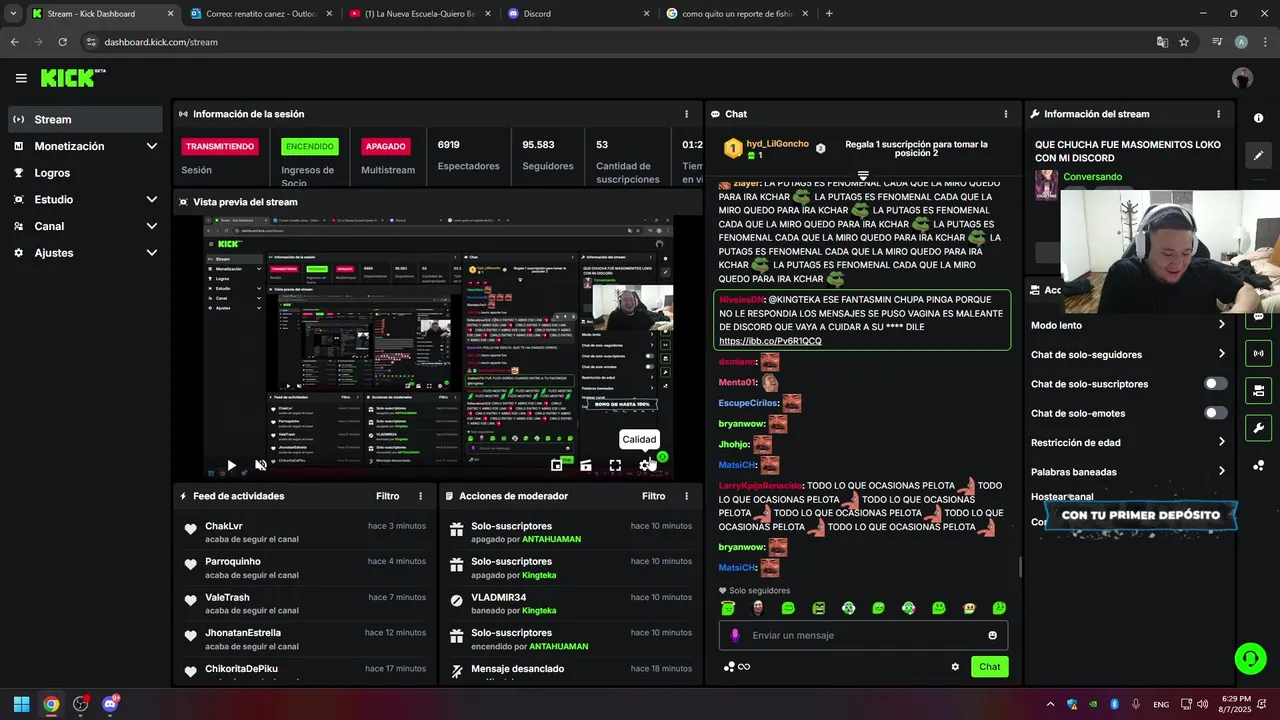Image resolution: width=1280 pixels, height=720 pixels.
Task: Open the hamburger menu beside the Kick logo
Action: pyautogui.click(x=21, y=78)
